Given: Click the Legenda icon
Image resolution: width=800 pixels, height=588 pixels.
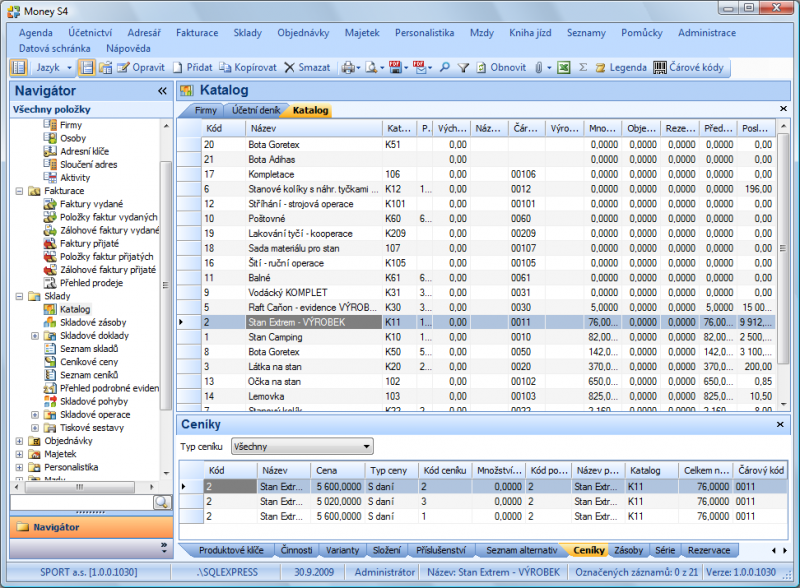Looking at the screenshot, I should [x=601, y=67].
